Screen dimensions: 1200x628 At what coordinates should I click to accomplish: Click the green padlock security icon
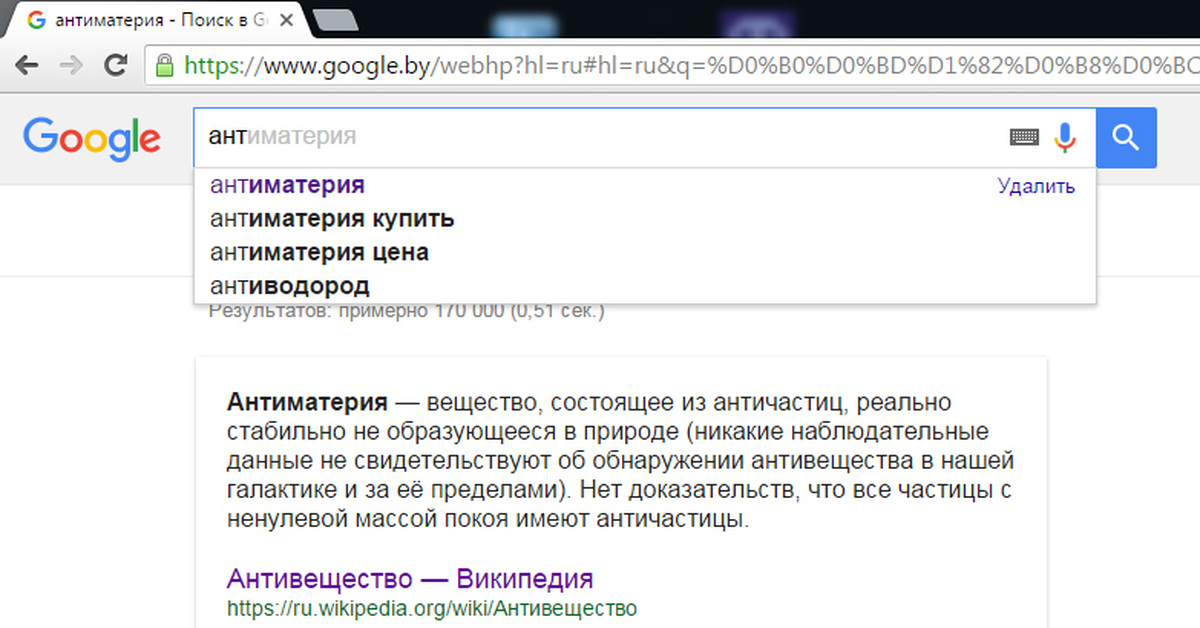coord(165,65)
